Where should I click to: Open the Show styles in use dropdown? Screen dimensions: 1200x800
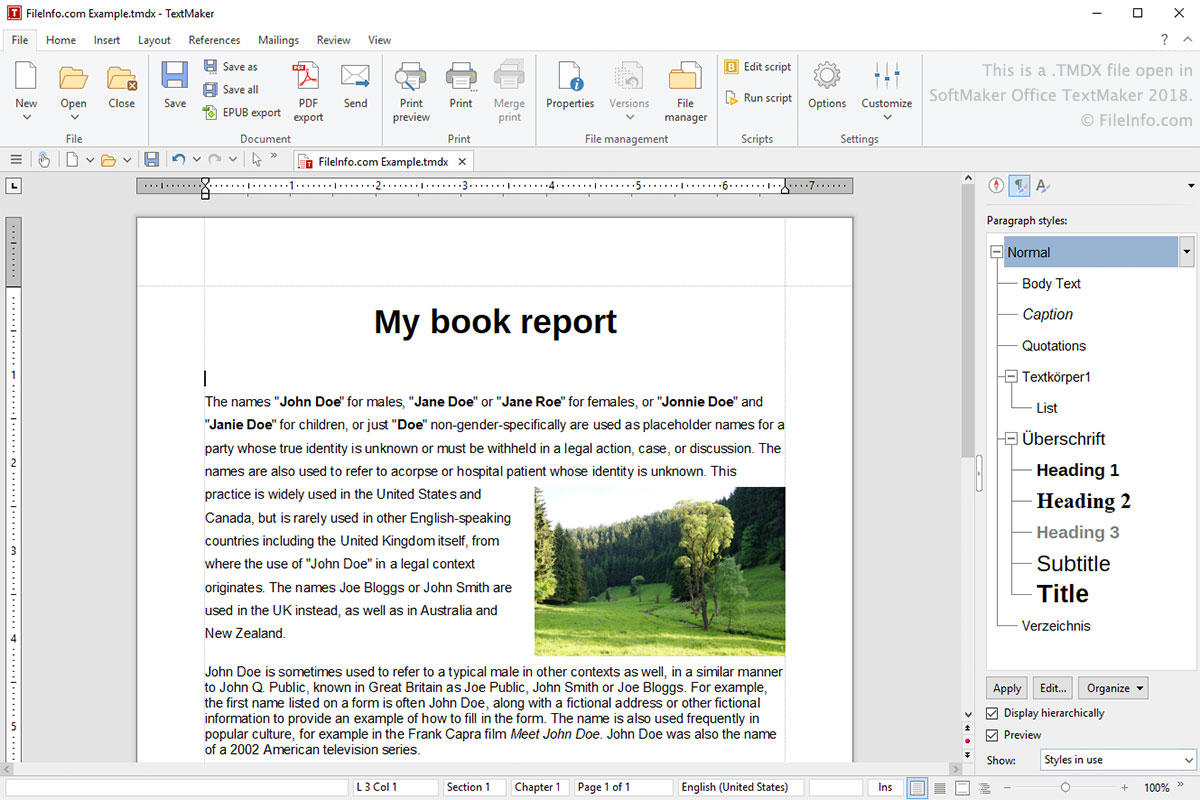[1117, 760]
